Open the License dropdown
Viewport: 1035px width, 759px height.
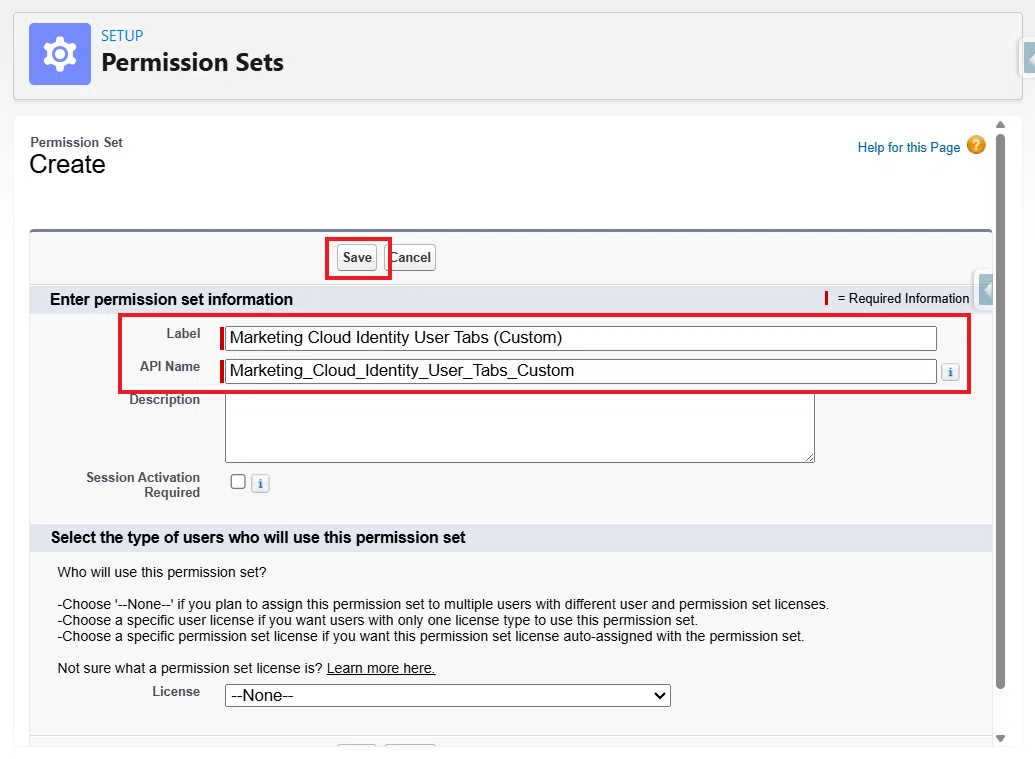[448, 696]
